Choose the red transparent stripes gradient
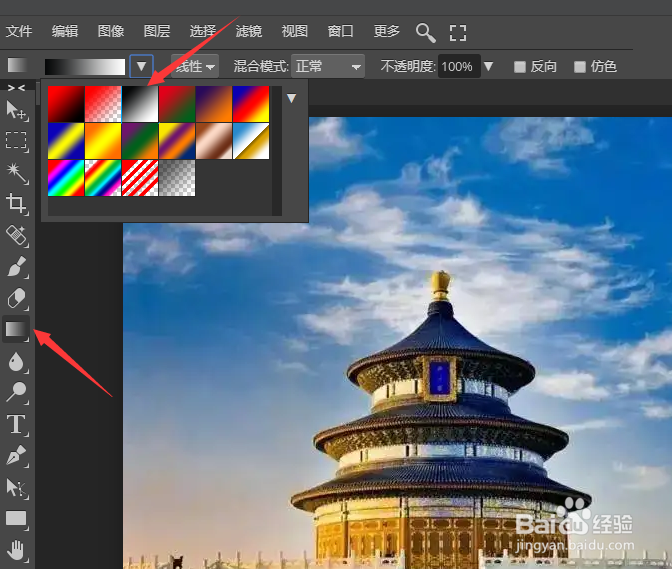Viewport: 672px width, 569px height. [140, 178]
